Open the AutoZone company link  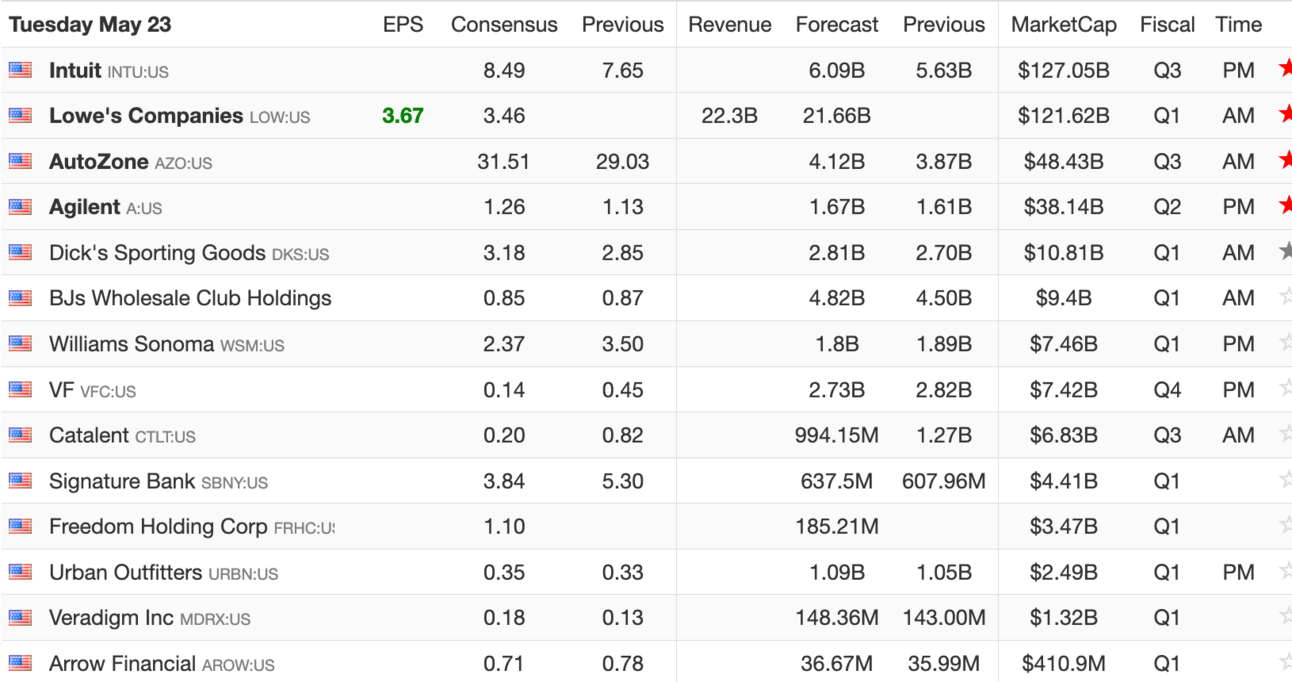(99, 161)
